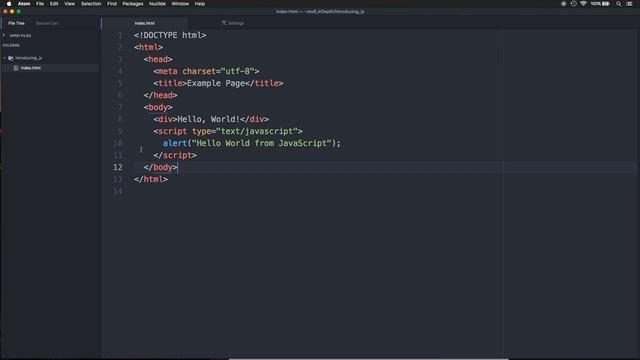This screenshot has width=640, height=360.
Task: Click the opening <head> tag
Action: pos(158,60)
